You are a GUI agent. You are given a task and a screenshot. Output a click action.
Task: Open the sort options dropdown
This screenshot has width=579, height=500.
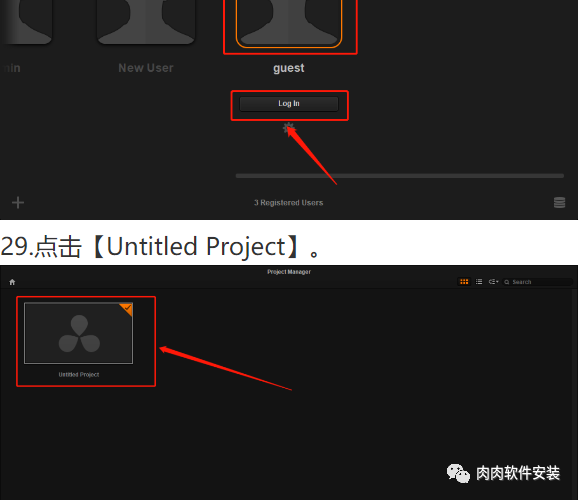click(x=493, y=282)
